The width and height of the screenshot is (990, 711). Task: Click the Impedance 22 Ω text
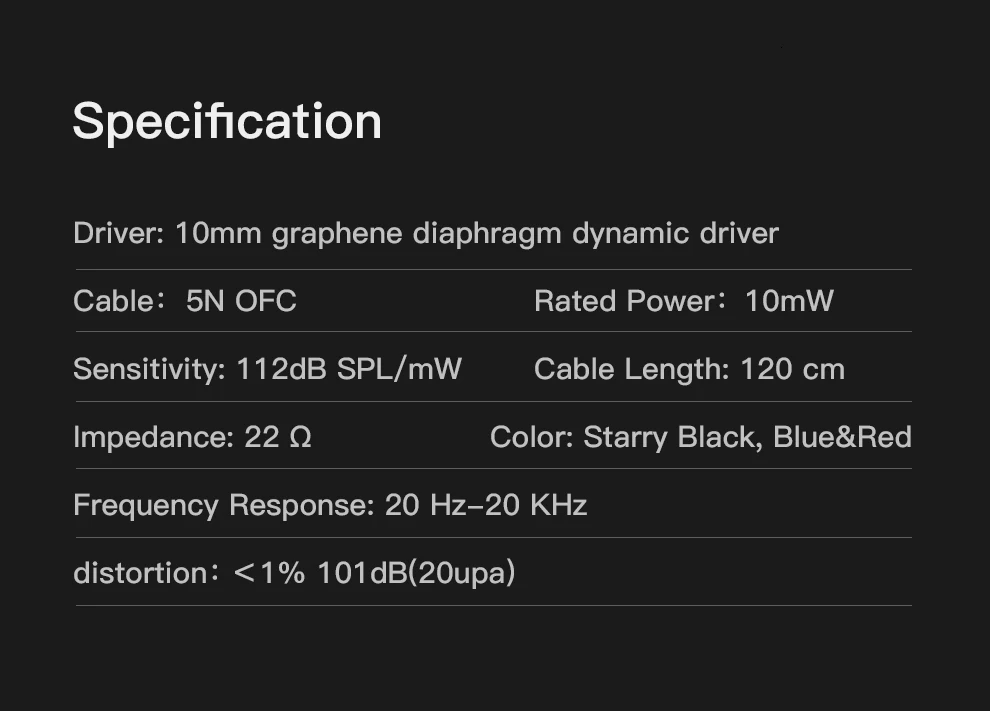(x=193, y=437)
